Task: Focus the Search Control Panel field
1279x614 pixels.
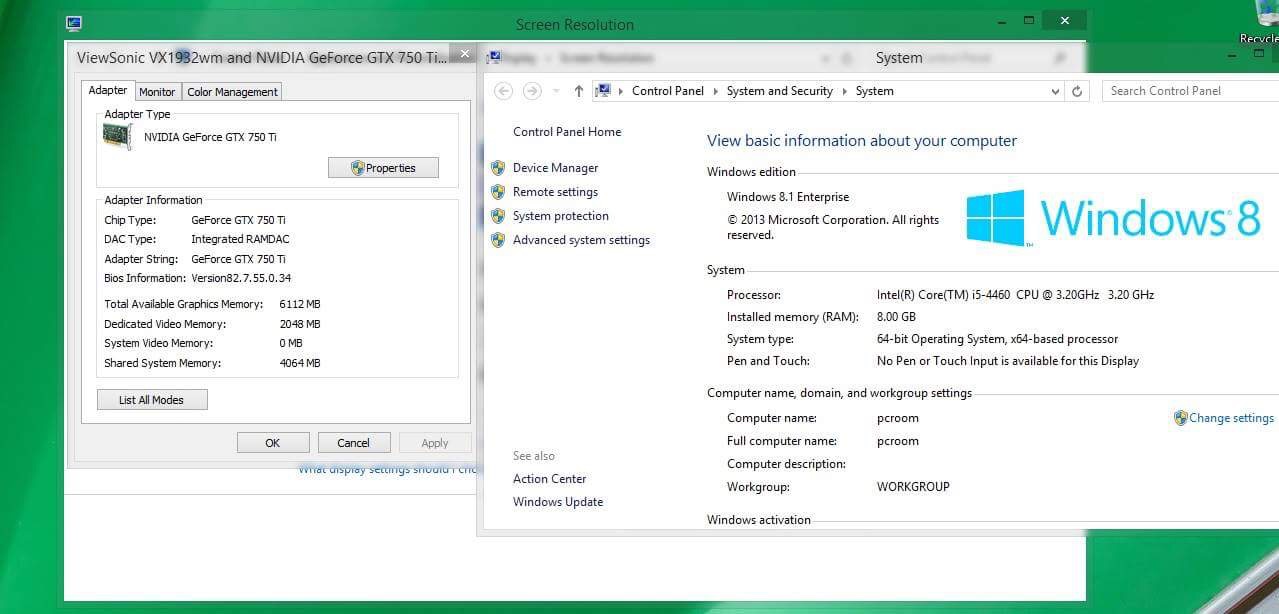Action: 1185,91
